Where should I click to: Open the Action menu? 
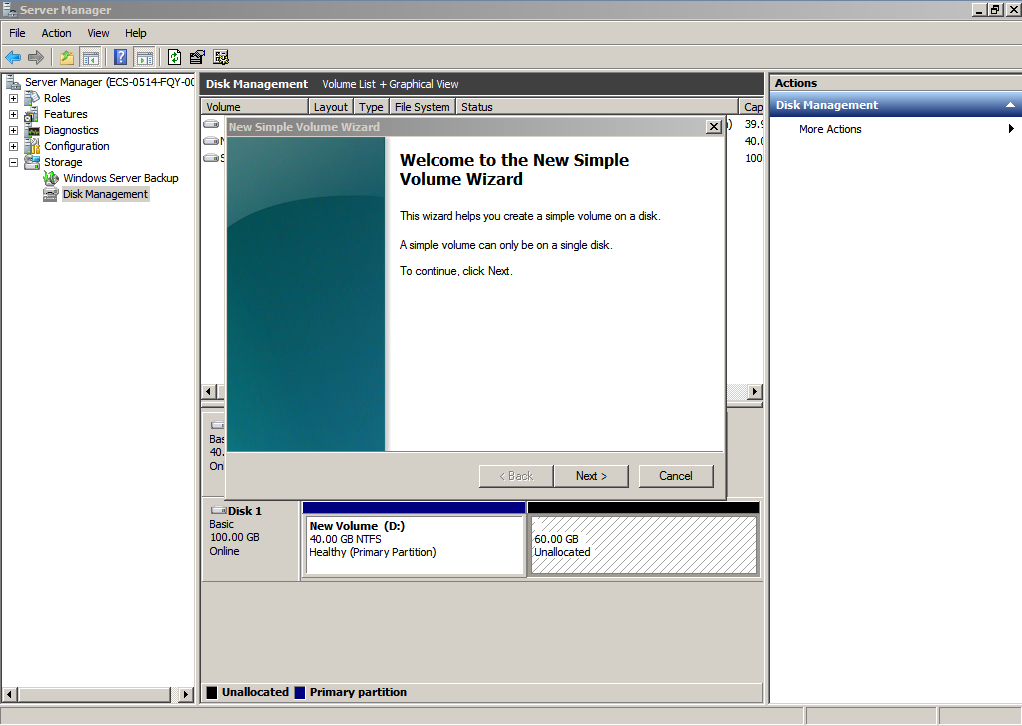[x=56, y=33]
